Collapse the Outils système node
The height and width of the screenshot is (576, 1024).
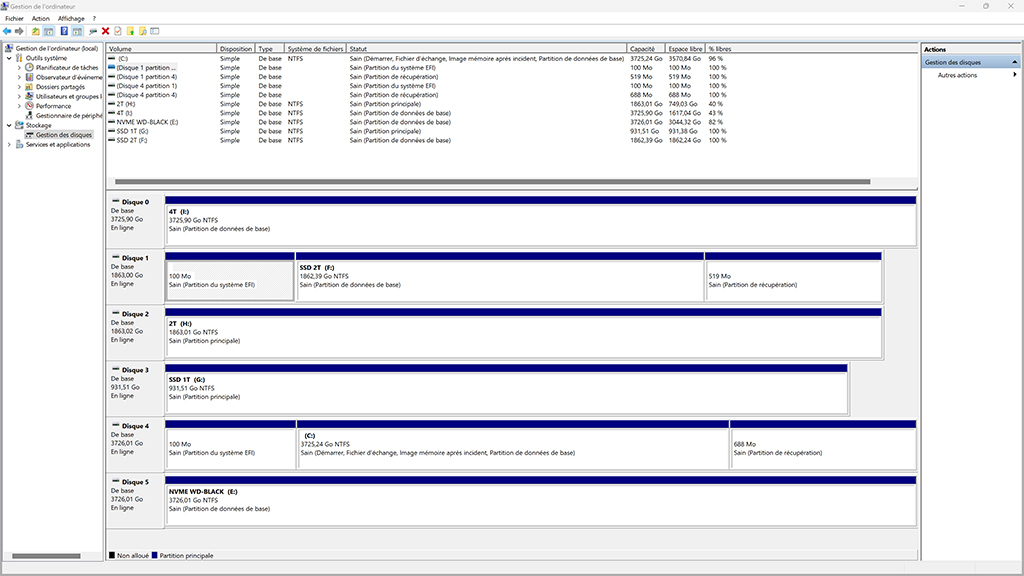(x=9, y=58)
